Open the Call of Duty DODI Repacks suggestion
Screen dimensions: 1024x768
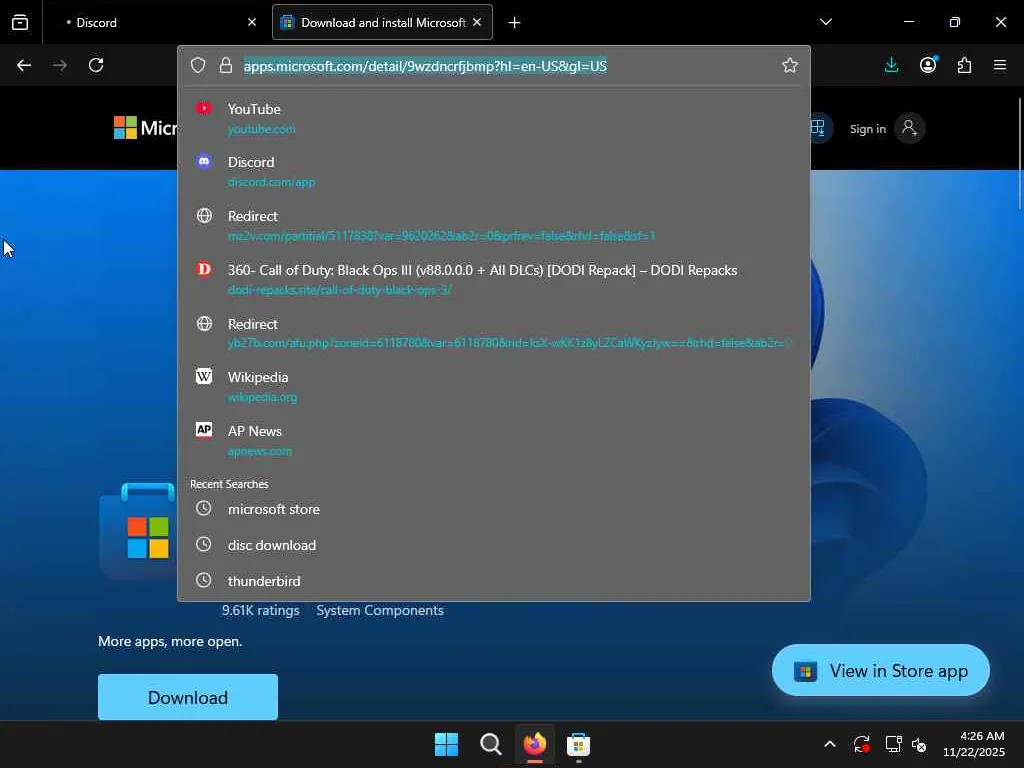click(x=494, y=280)
